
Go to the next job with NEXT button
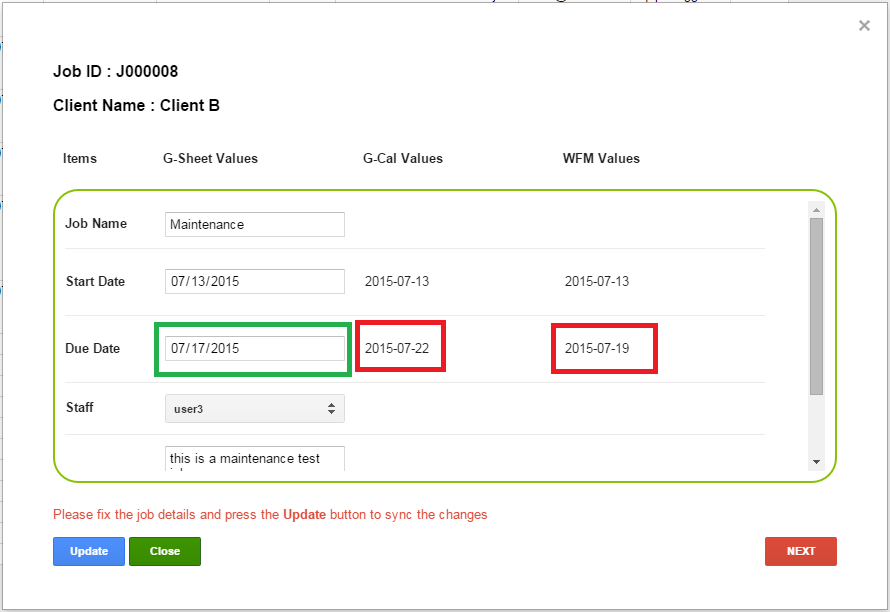tap(800, 551)
